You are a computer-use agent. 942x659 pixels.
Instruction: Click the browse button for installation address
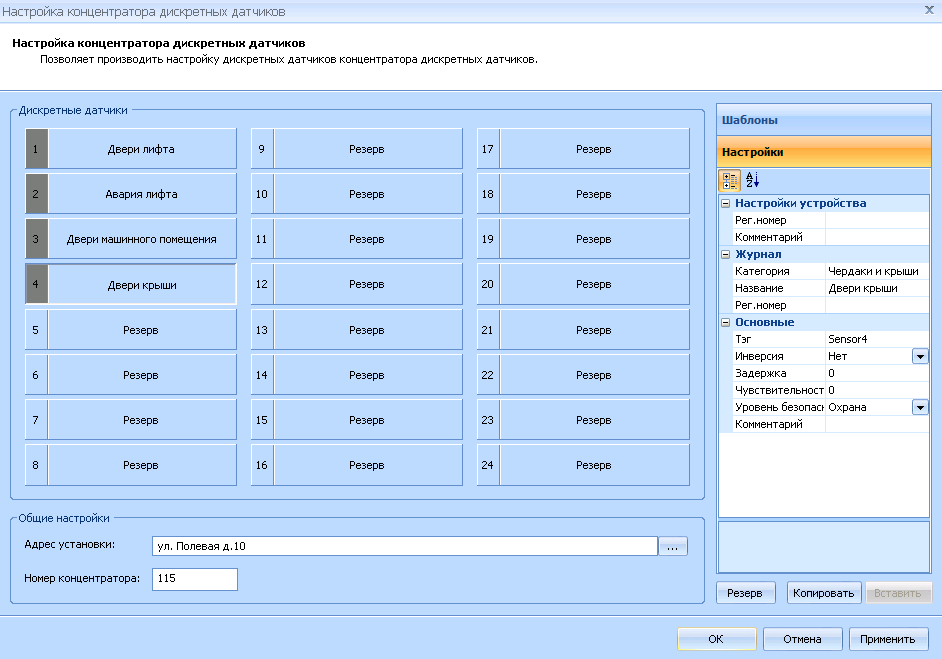click(673, 545)
